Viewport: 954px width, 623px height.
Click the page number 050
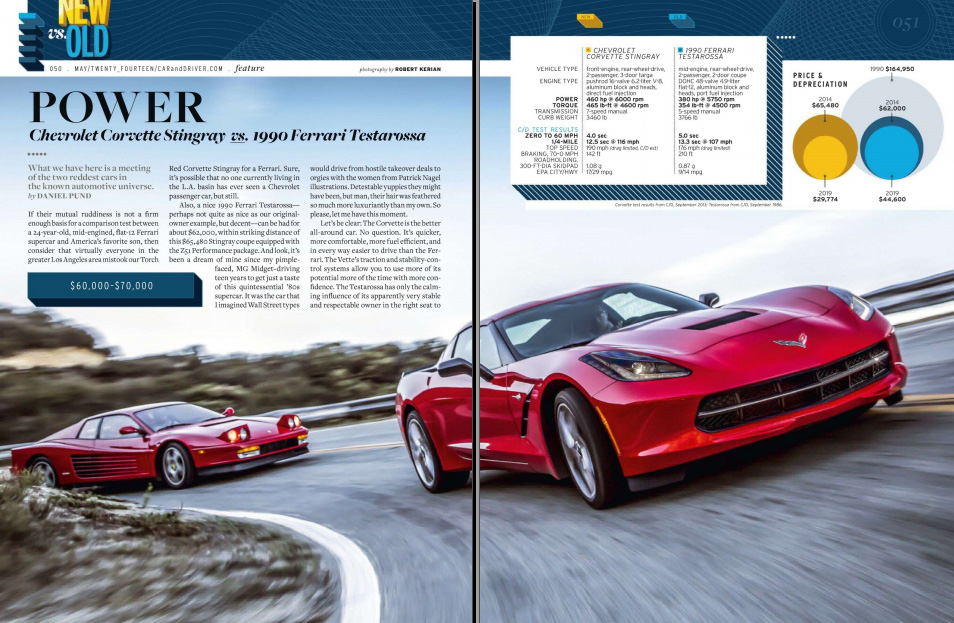56,69
